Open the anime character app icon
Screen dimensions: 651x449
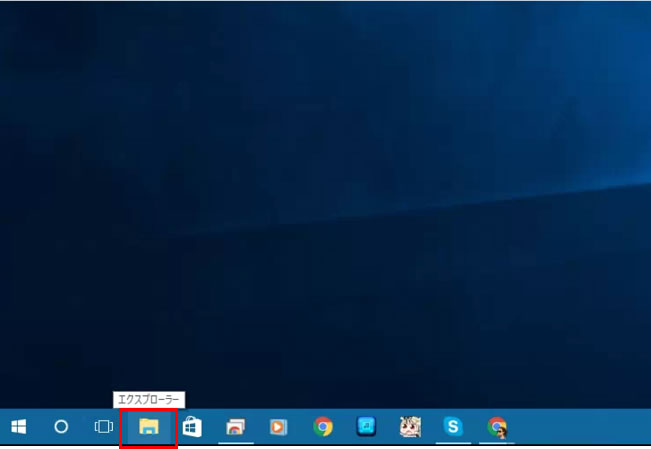coord(410,427)
